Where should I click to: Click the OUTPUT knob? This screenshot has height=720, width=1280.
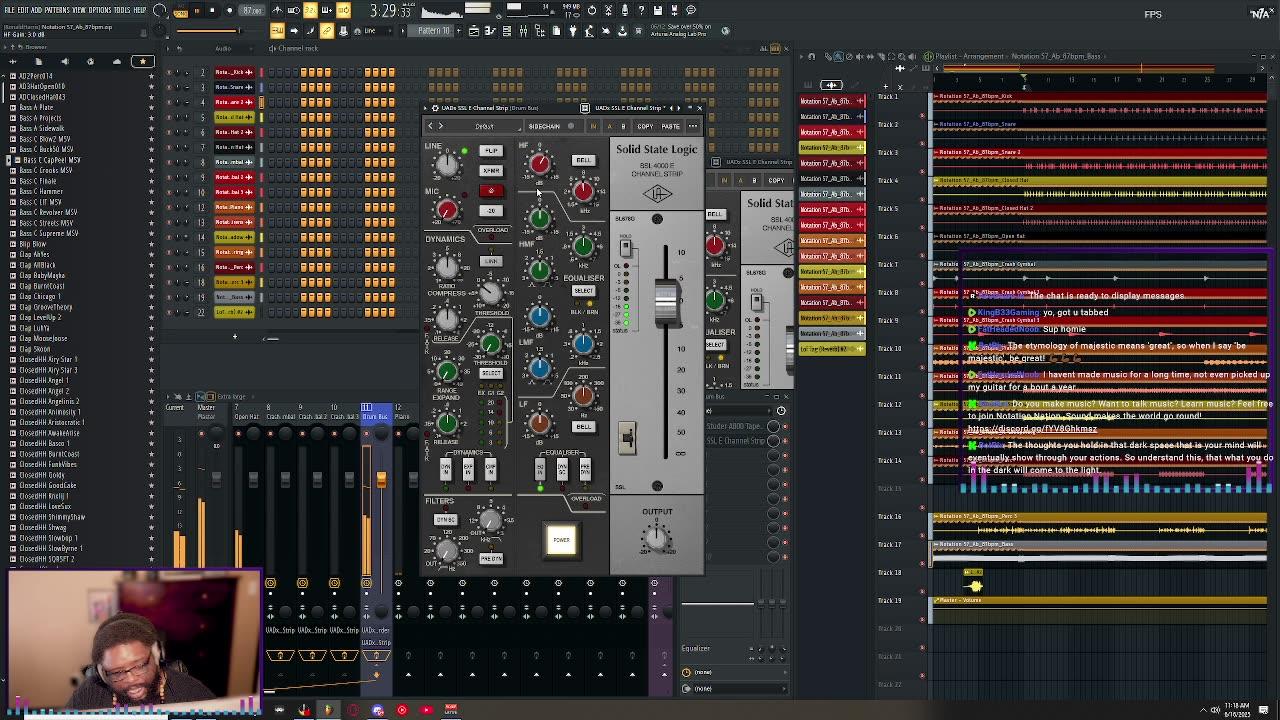tap(657, 538)
